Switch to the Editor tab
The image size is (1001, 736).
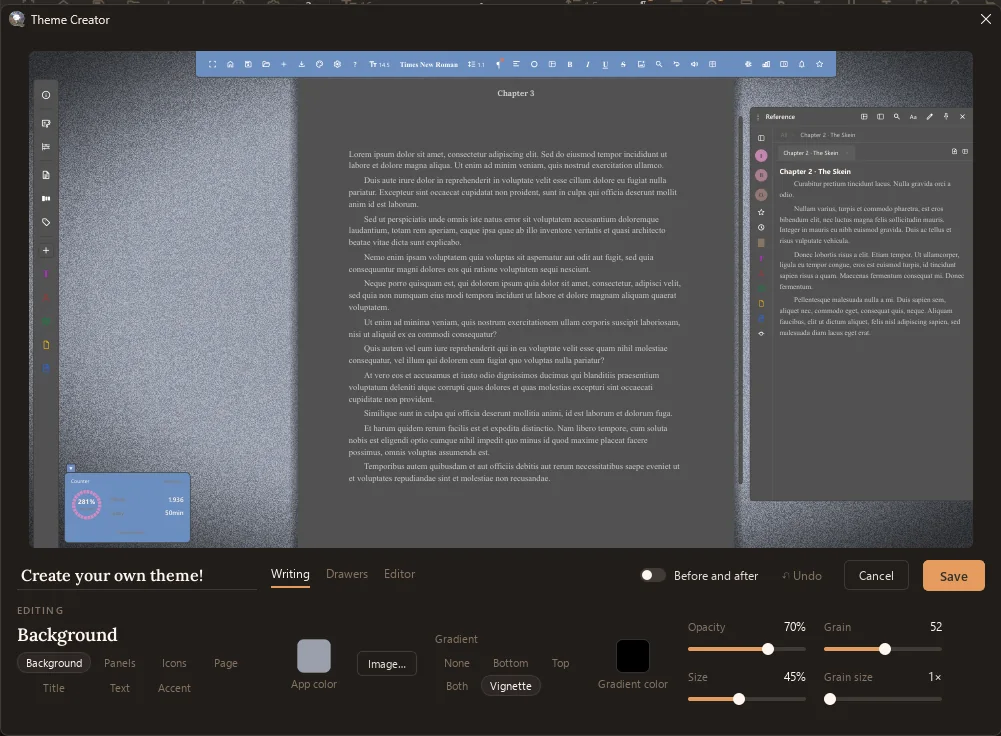point(399,574)
